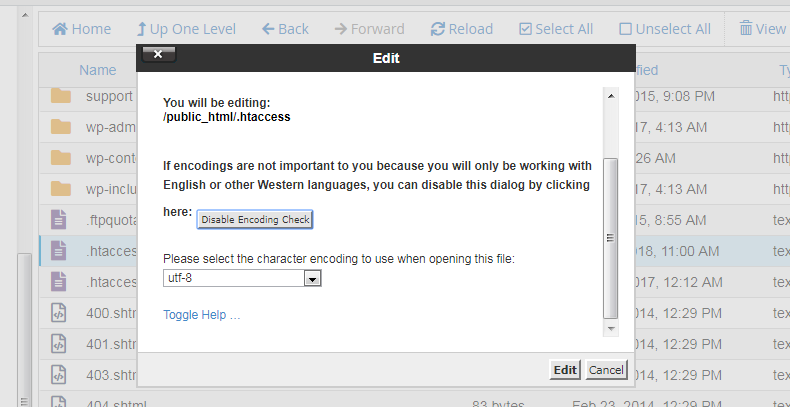Select the support folder icon
The width and height of the screenshot is (790, 407).
coord(61,97)
